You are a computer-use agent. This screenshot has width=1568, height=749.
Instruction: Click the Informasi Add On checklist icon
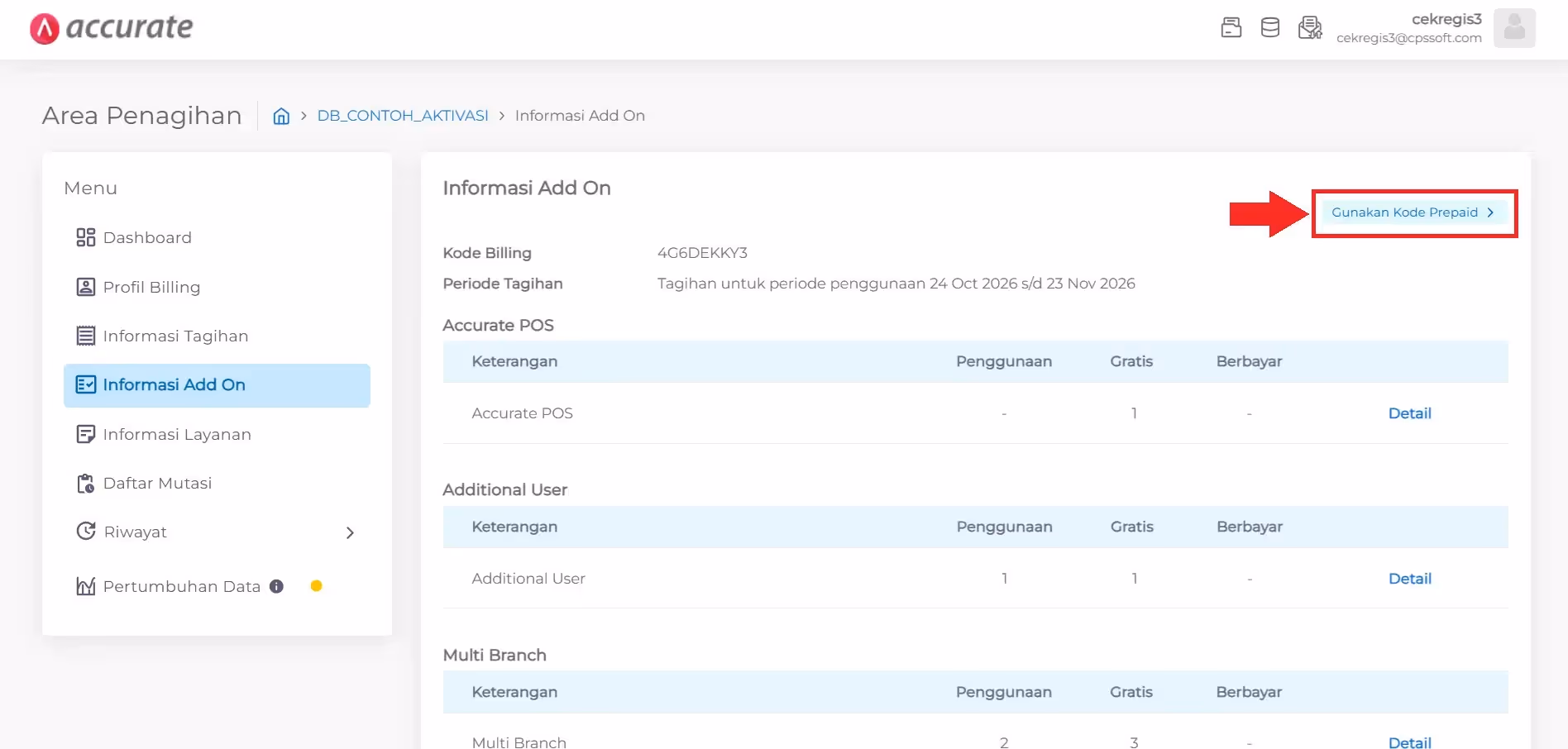pyautogui.click(x=86, y=384)
